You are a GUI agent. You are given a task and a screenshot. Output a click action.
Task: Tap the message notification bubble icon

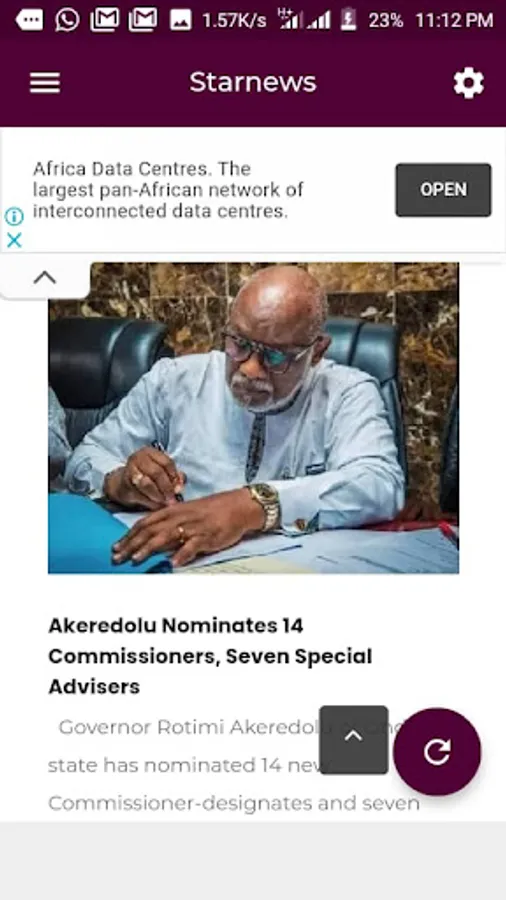point(29,20)
